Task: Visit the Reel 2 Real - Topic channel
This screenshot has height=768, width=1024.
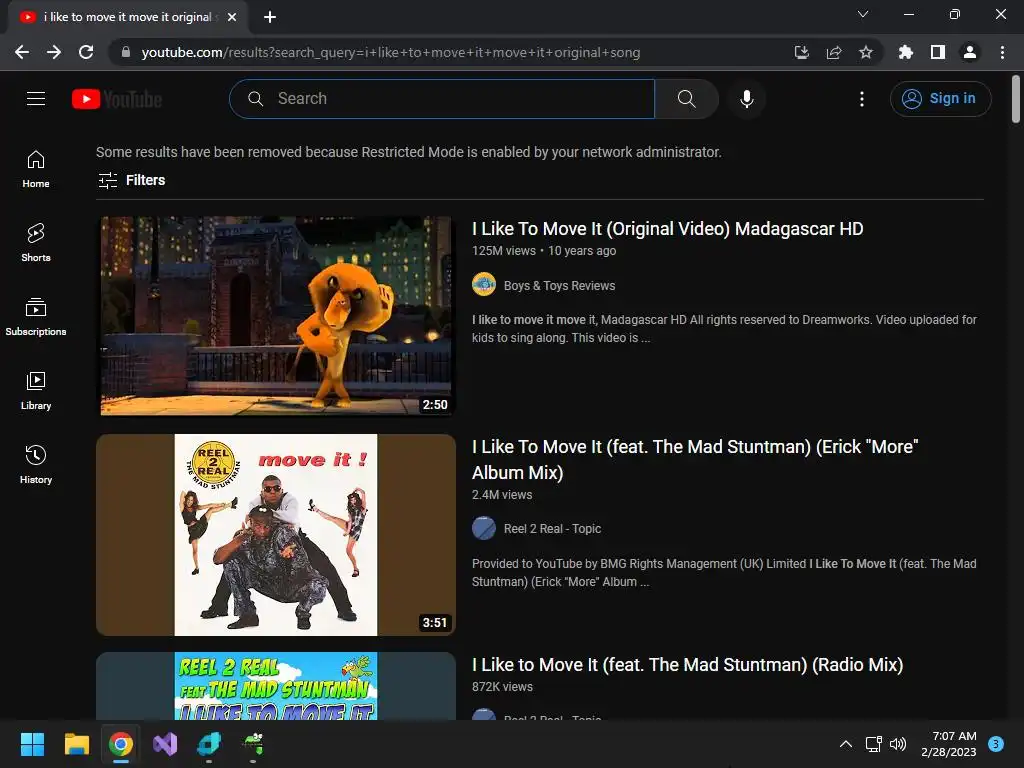Action: [552, 529]
